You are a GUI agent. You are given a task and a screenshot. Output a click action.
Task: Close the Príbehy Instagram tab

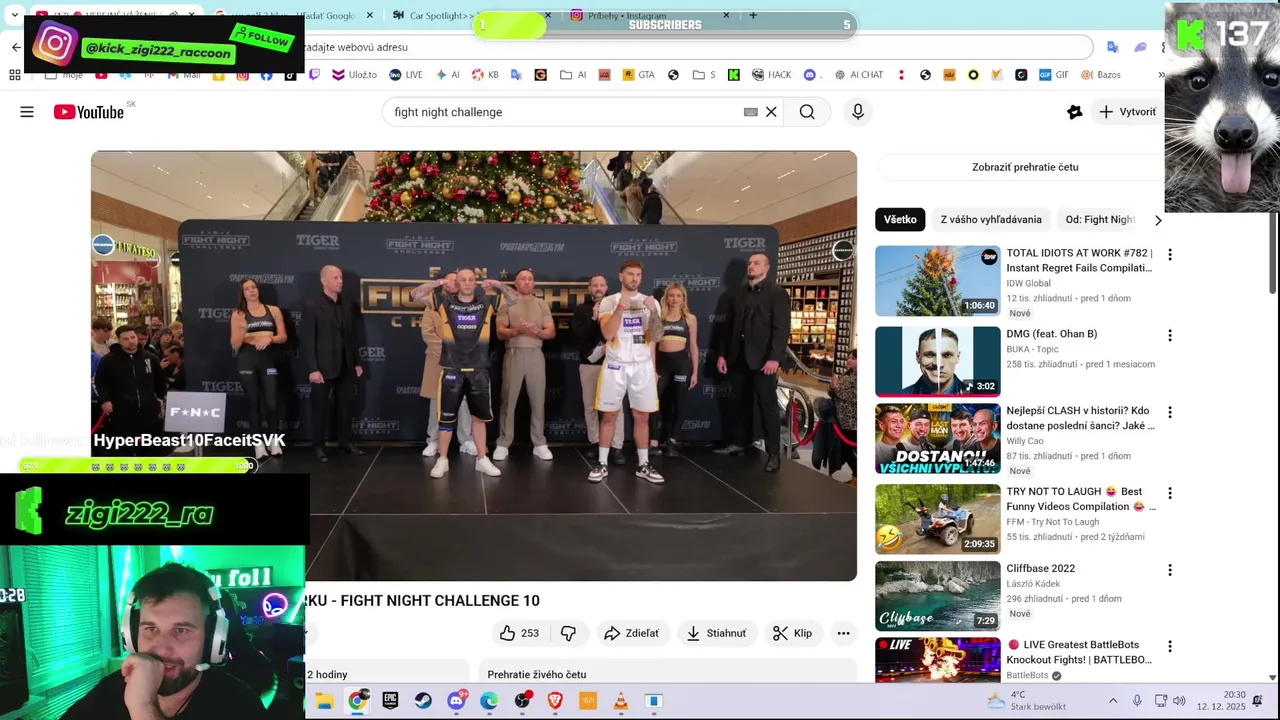click(726, 16)
